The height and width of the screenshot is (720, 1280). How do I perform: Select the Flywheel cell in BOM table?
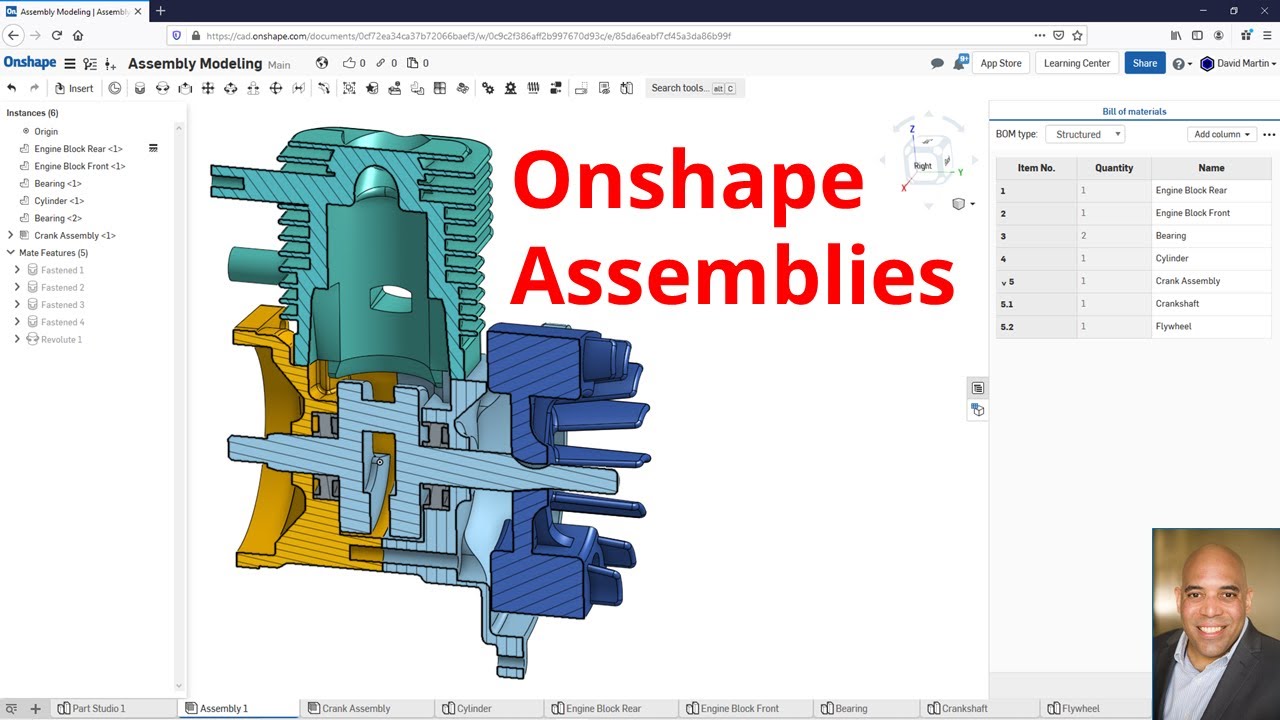(x=1211, y=327)
